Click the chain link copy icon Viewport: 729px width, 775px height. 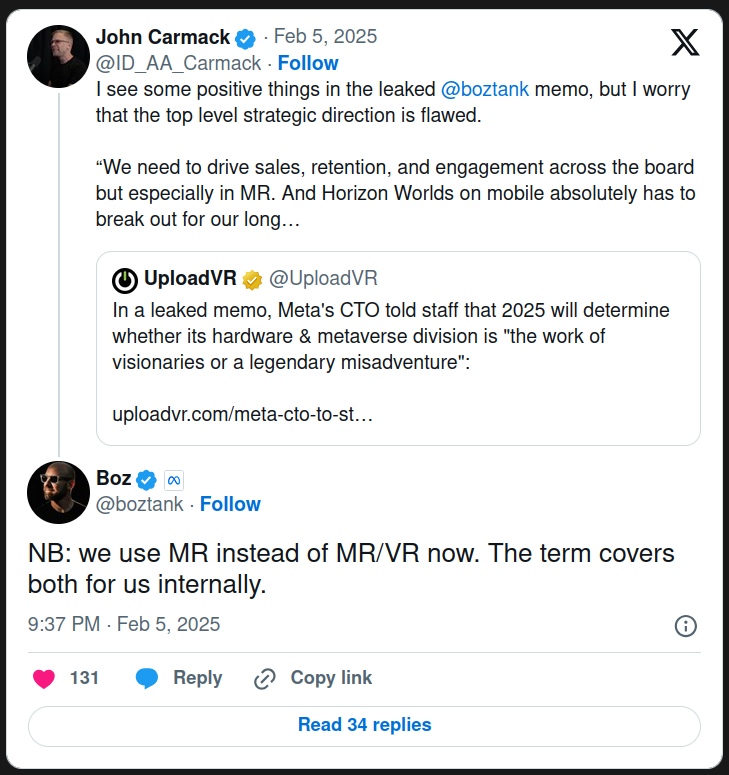coord(264,678)
